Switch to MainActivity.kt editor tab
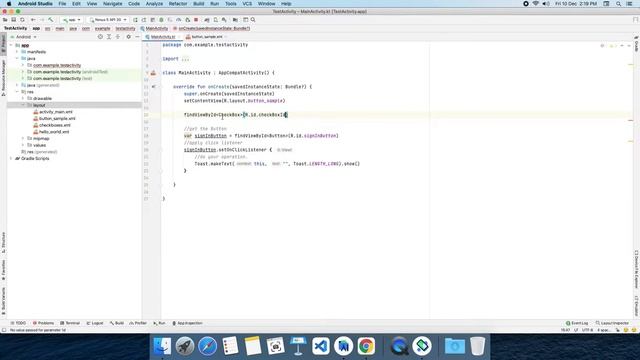This screenshot has width=640, height=360. point(162,37)
